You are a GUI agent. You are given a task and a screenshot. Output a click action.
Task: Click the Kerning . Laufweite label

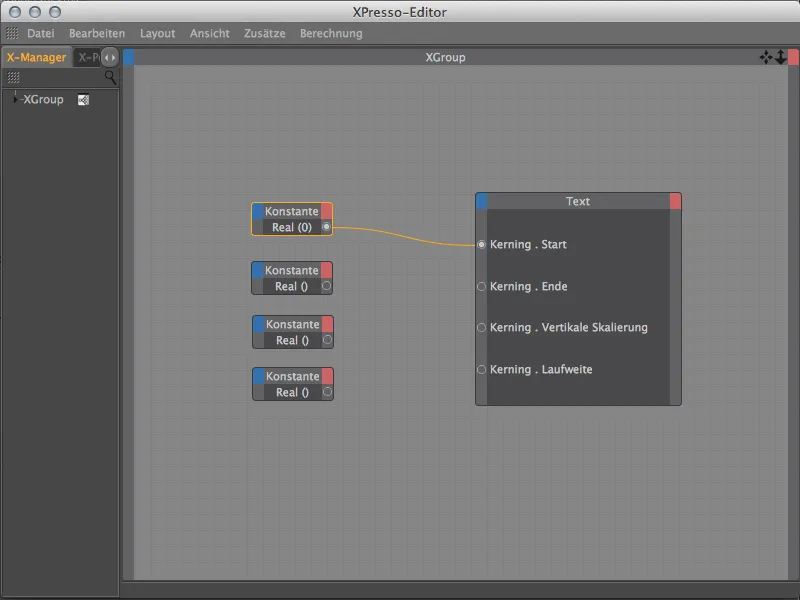tap(541, 369)
